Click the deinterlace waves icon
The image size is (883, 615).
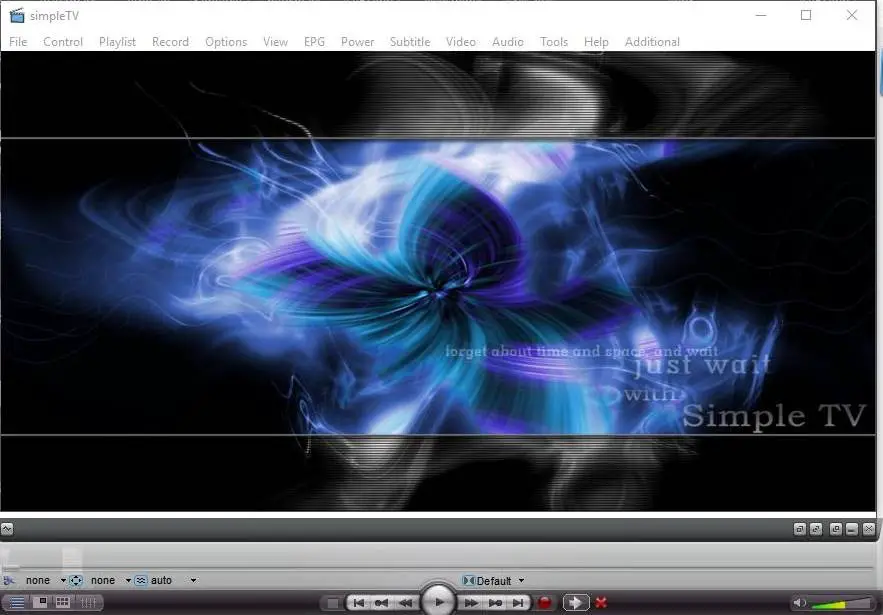pos(141,580)
